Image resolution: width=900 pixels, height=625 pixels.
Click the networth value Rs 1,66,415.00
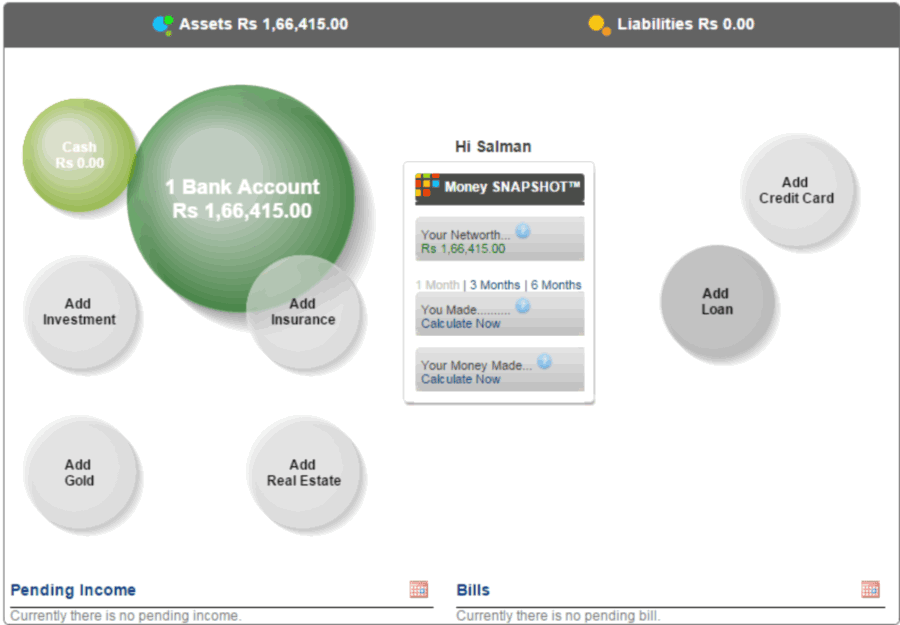click(x=463, y=249)
